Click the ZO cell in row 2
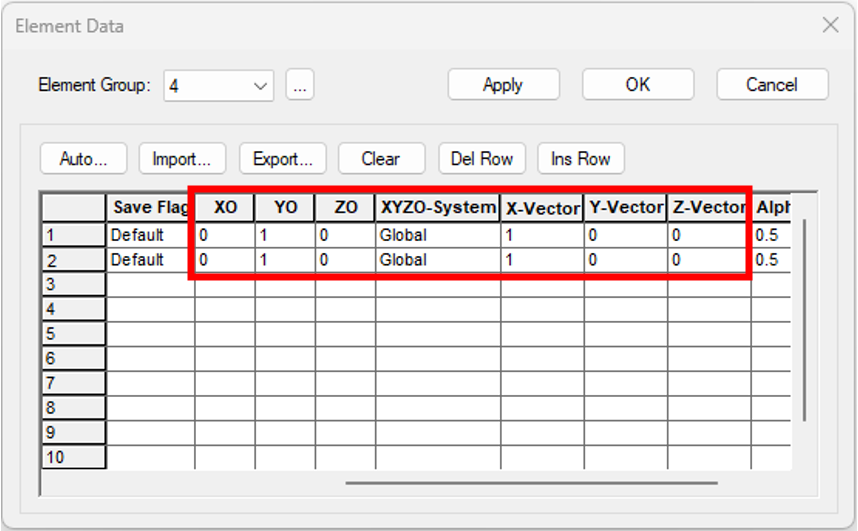858x531 pixels. pyautogui.click(x=345, y=260)
